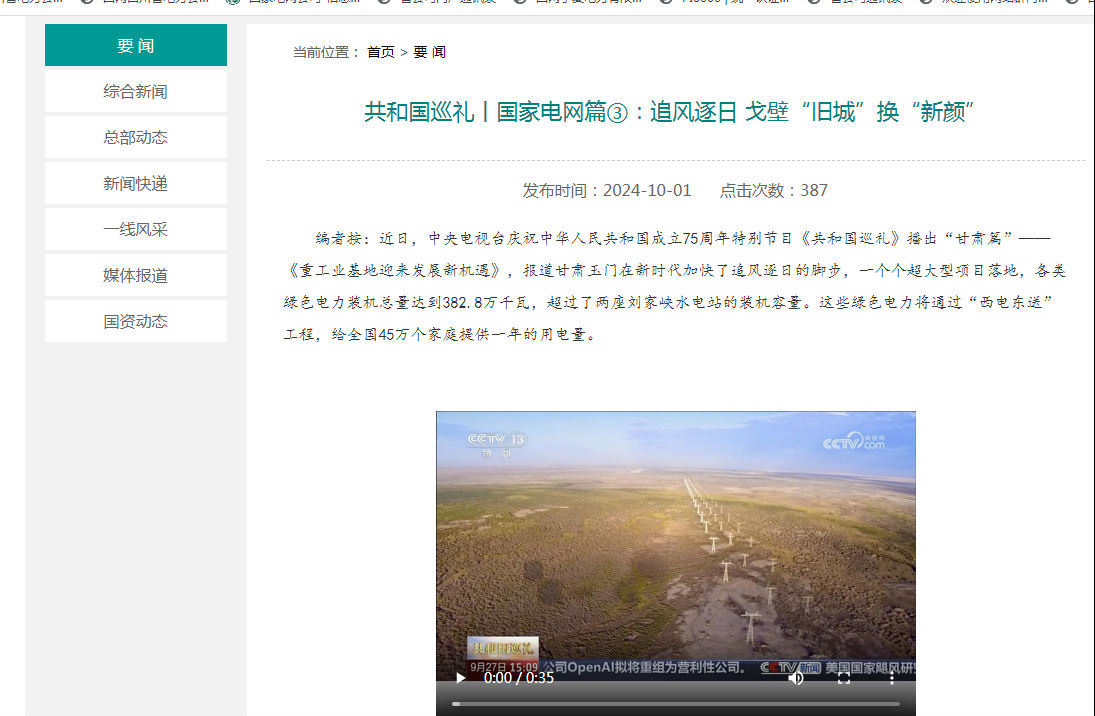Screen dimensions: 1095x716
Task: Open 一线风采 section
Action: pos(135,229)
